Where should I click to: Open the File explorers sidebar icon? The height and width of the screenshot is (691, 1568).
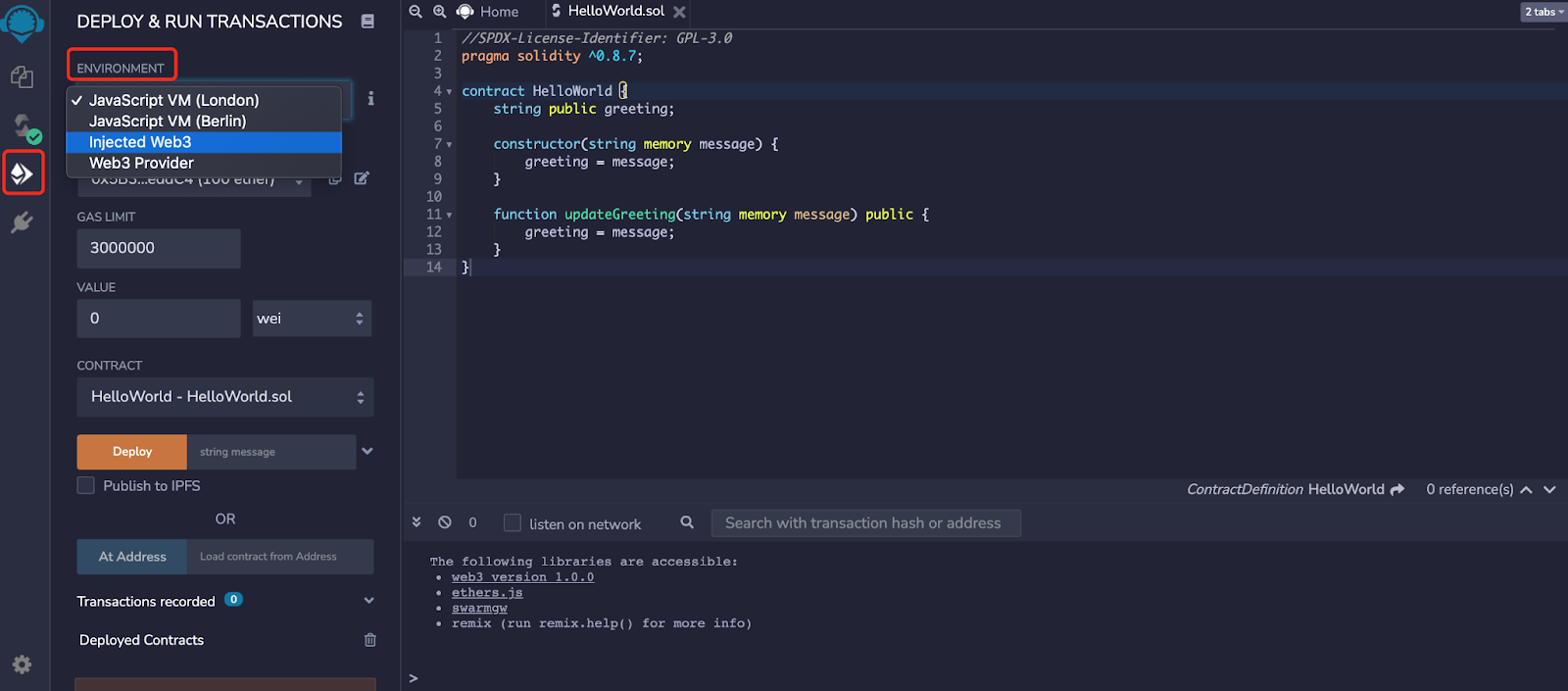point(22,76)
